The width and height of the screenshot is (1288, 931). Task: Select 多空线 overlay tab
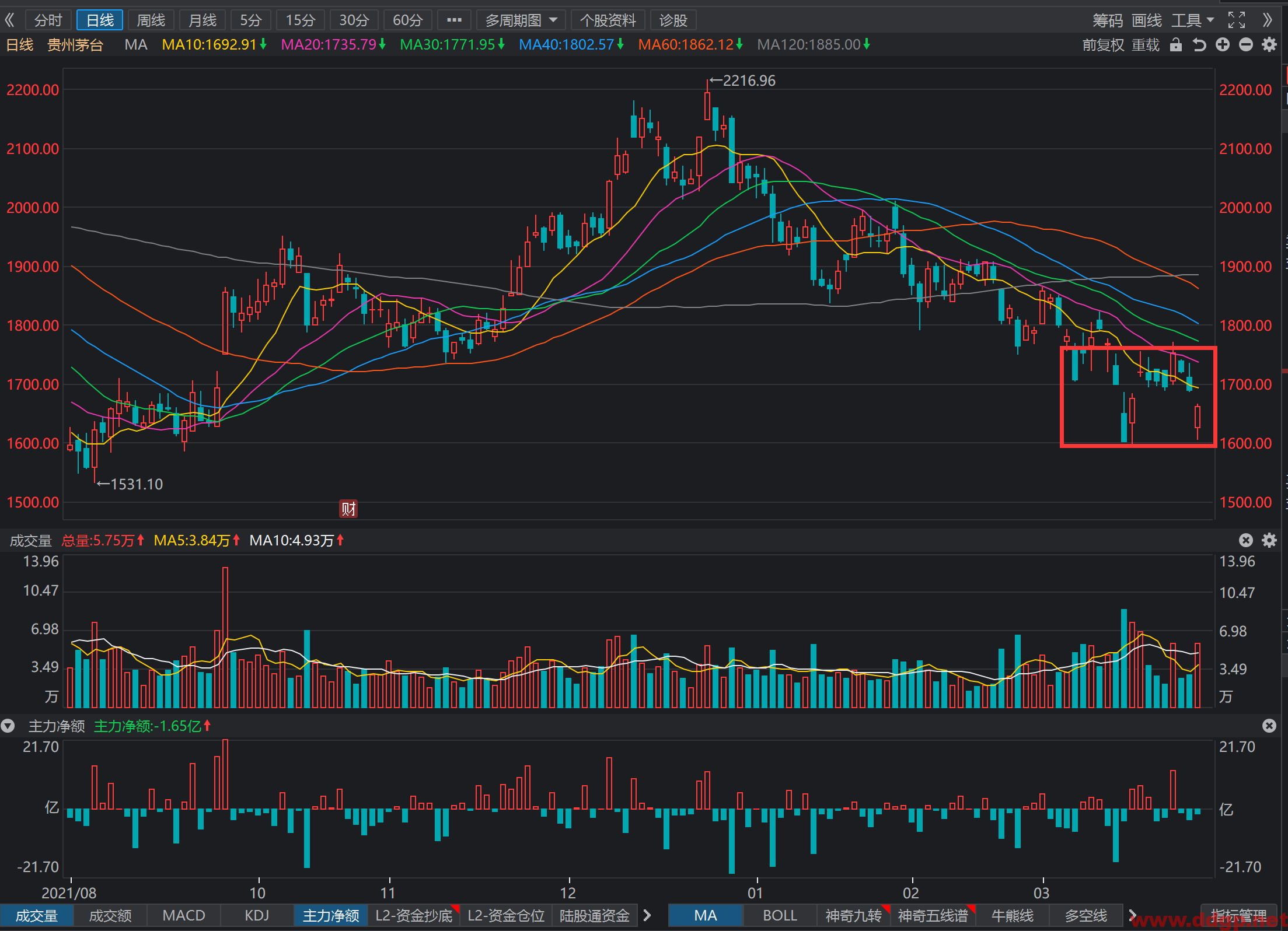point(1086,915)
